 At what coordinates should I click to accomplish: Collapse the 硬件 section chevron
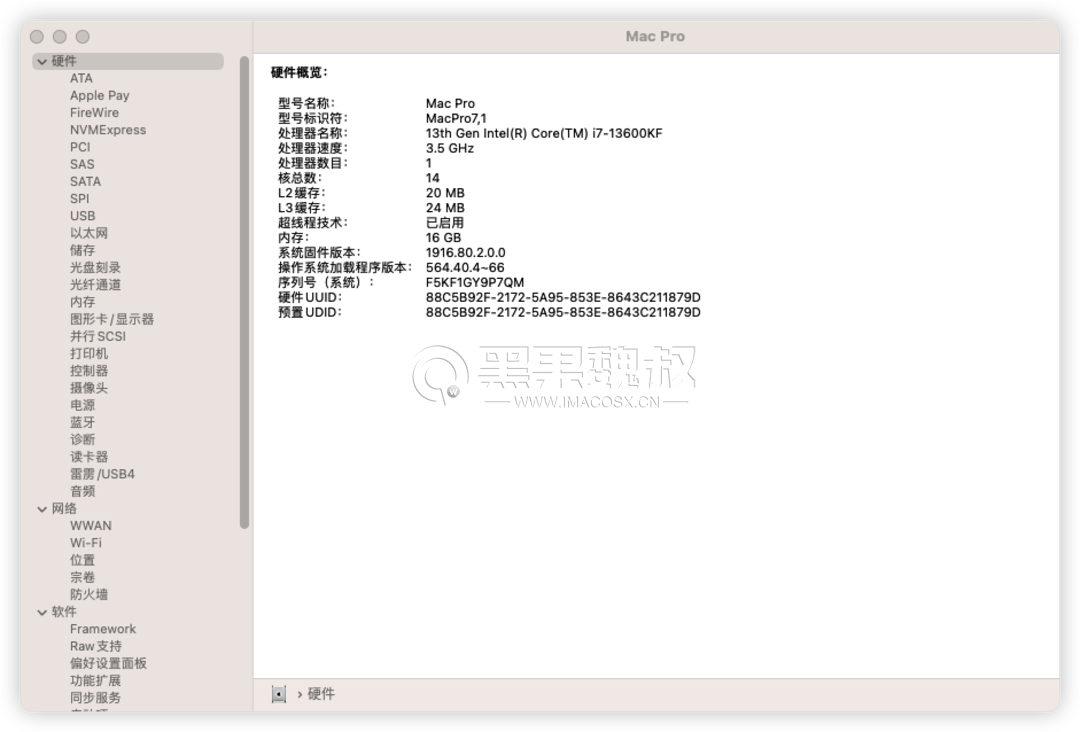pyautogui.click(x=42, y=62)
